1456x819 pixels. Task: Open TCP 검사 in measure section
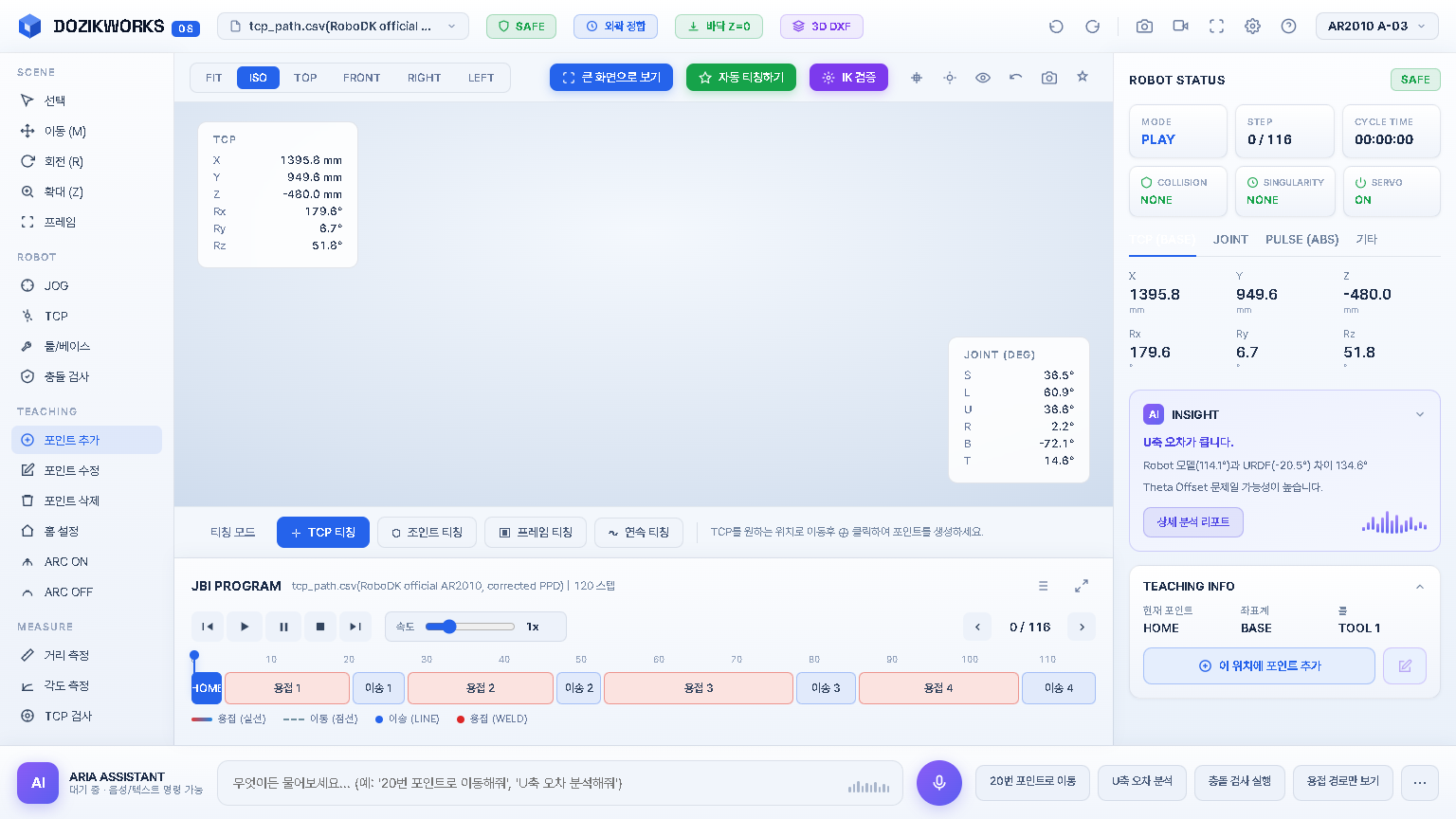pyautogui.click(x=86, y=716)
